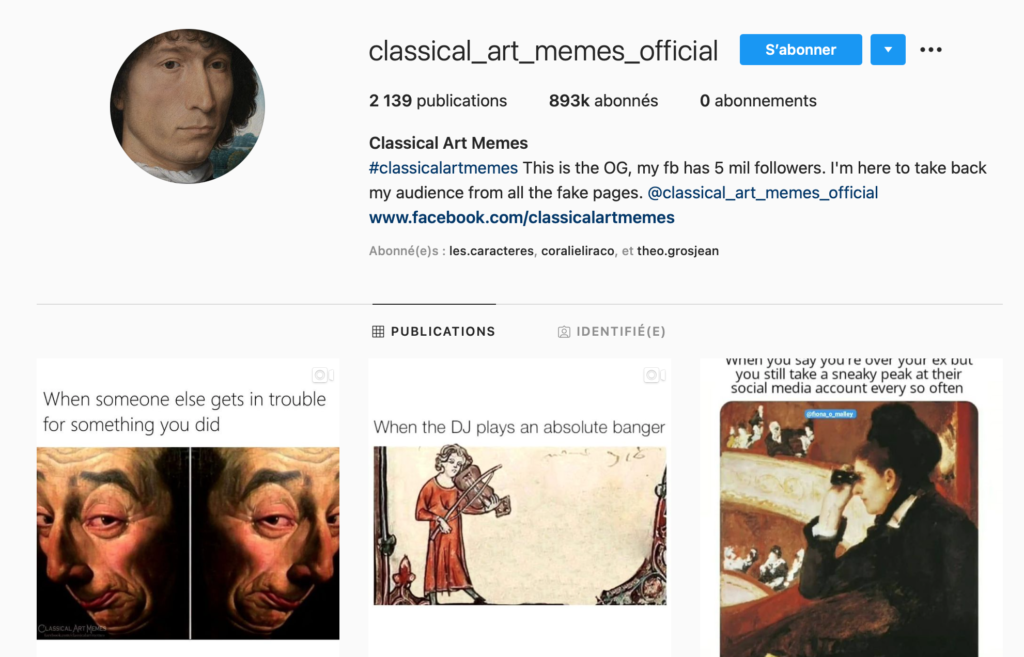The width and height of the screenshot is (1024, 657).
Task: Open the 0 abonnements following list
Action: click(758, 101)
